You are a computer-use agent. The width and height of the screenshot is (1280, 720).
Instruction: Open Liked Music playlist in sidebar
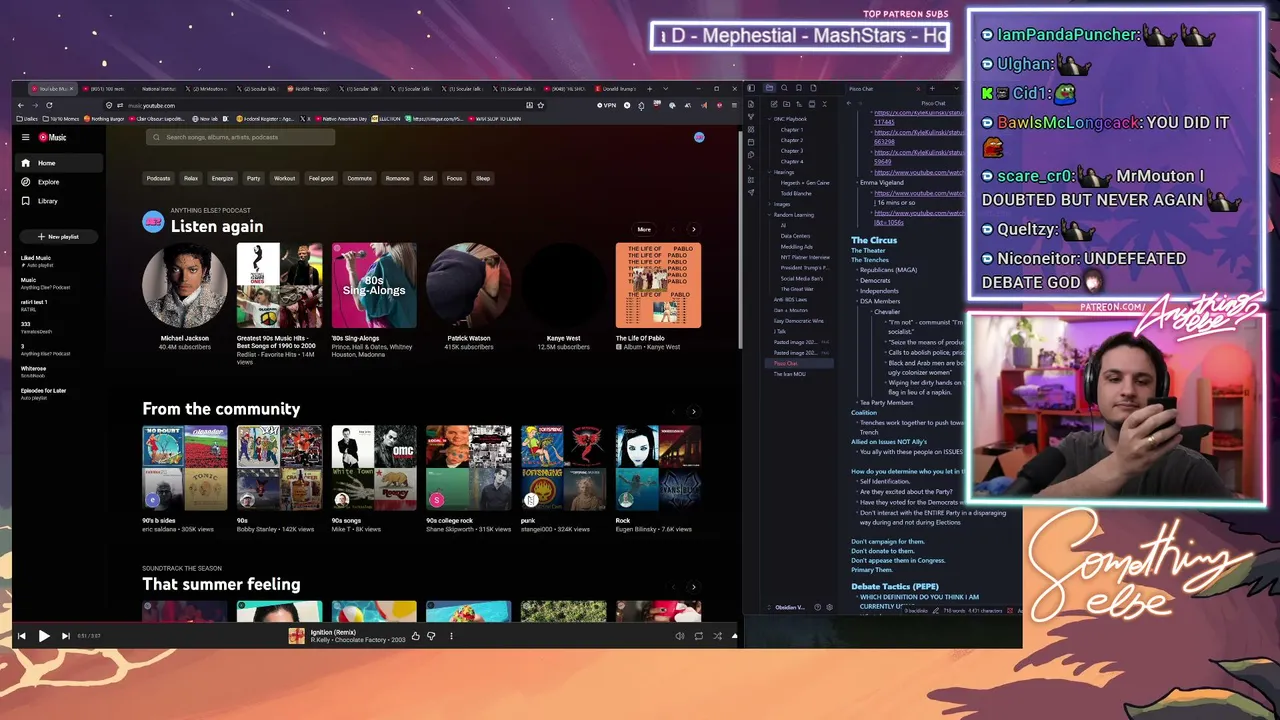(x=36, y=258)
